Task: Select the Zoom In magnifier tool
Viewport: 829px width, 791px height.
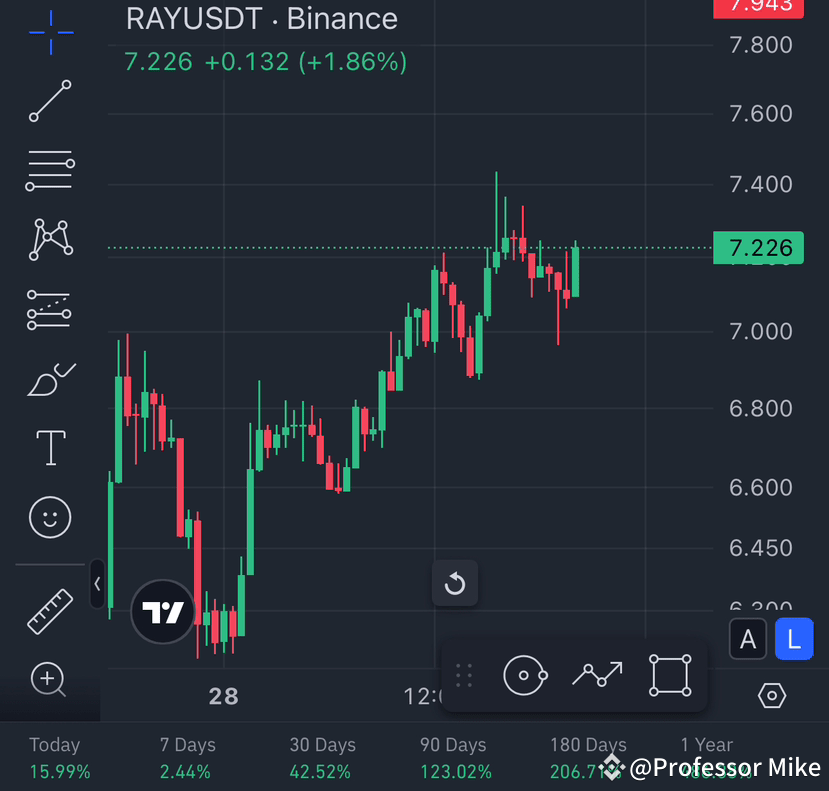Action: point(50,680)
